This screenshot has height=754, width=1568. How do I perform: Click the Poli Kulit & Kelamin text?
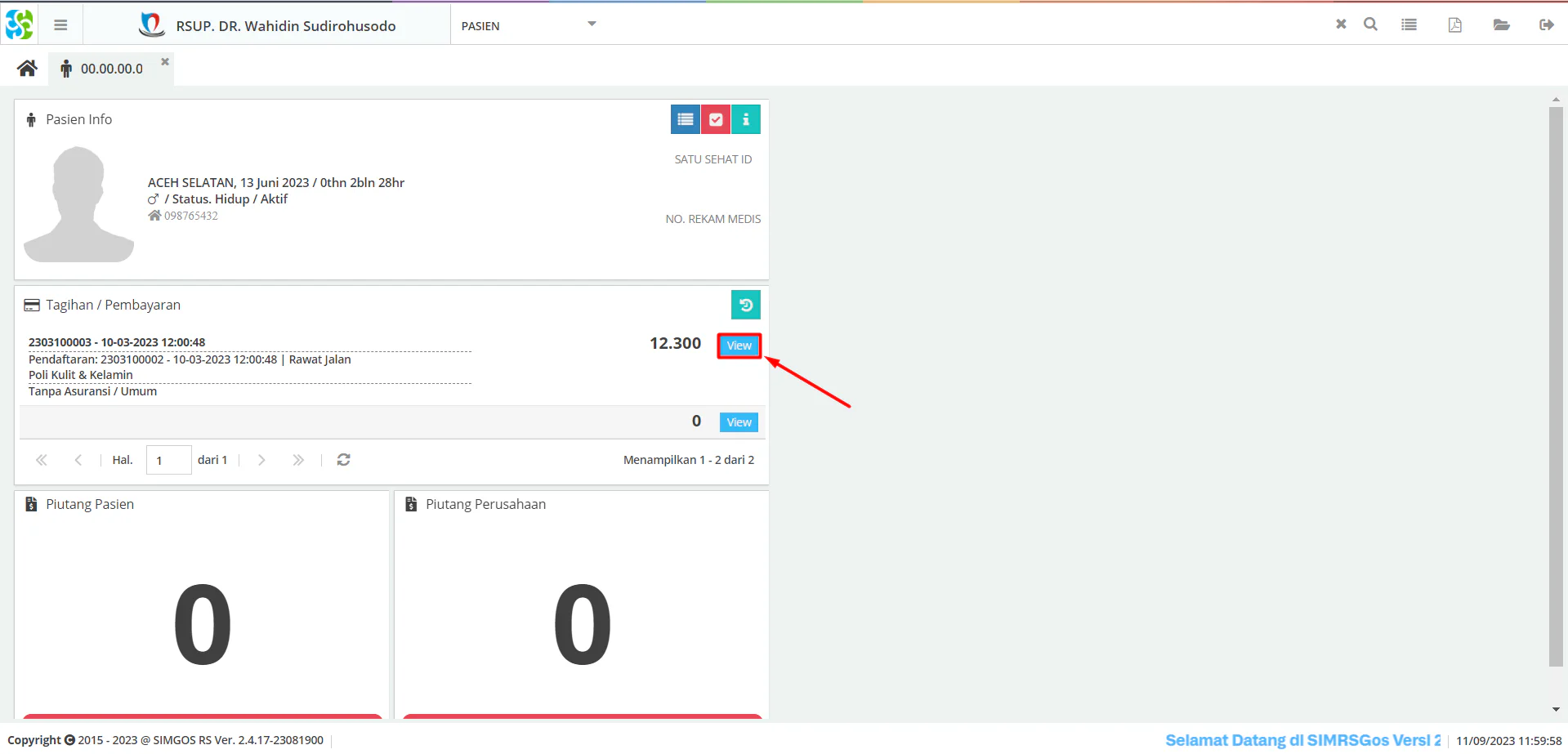click(81, 375)
